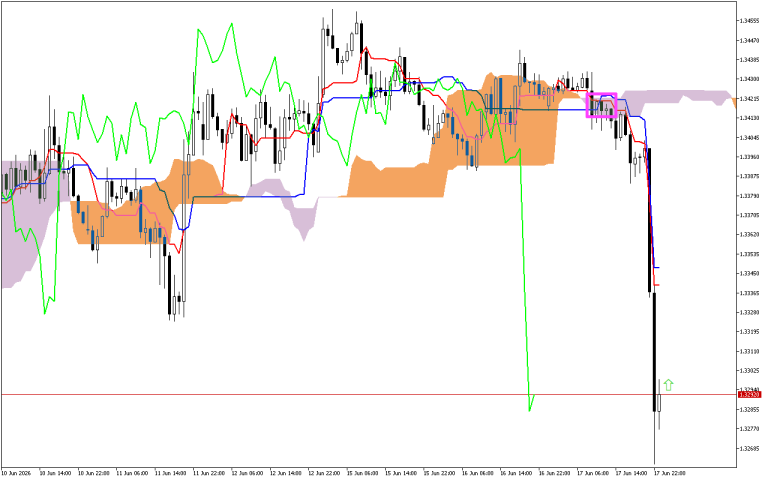The width and height of the screenshot is (768, 480).
Task: Click the 1.34300 price scale label
Action: click(750, 79)
